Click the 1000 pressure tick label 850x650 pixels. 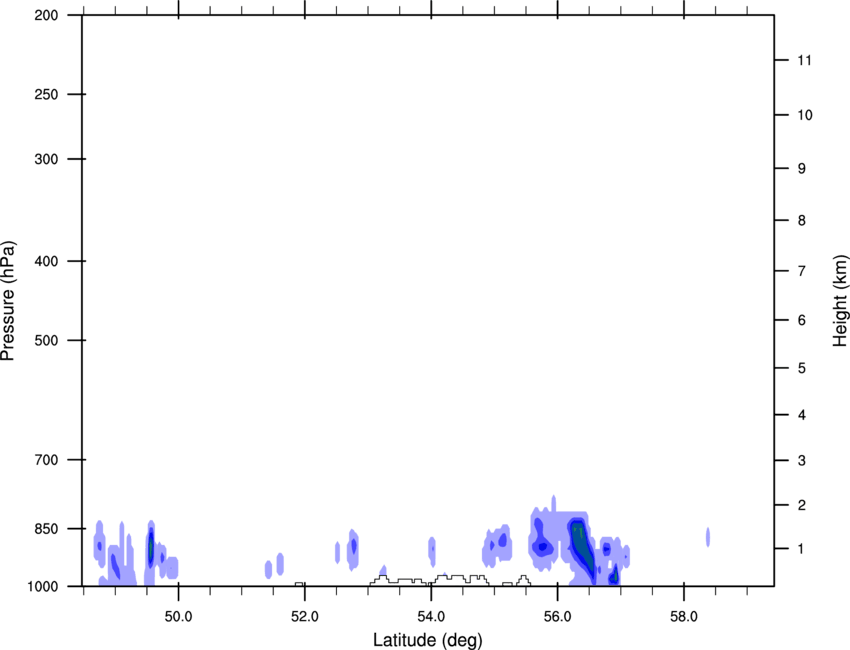click(43, 587)
